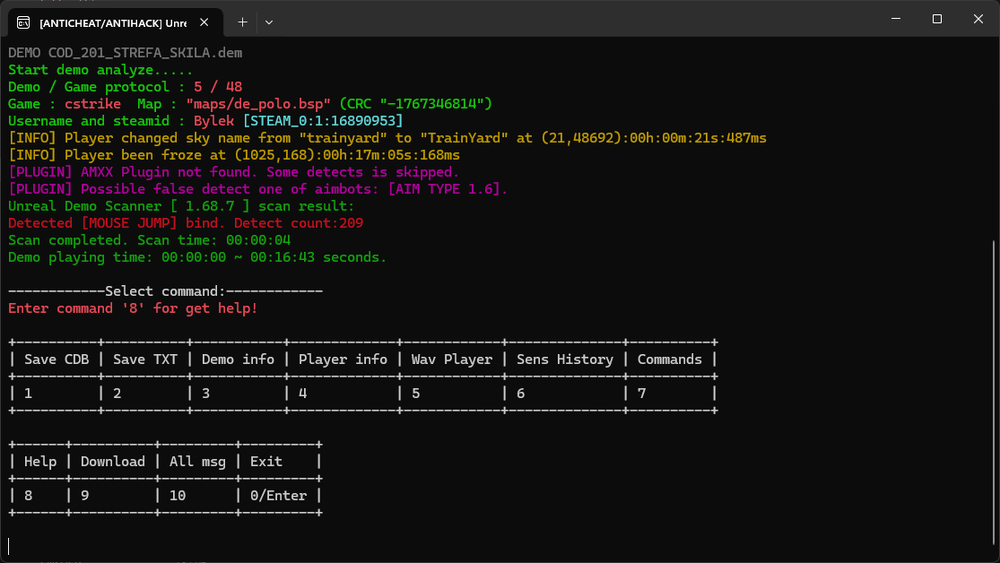Click the "Commands" table cell
The width and height of the screenshot is (1000, 563).
(x=670, y=360)
